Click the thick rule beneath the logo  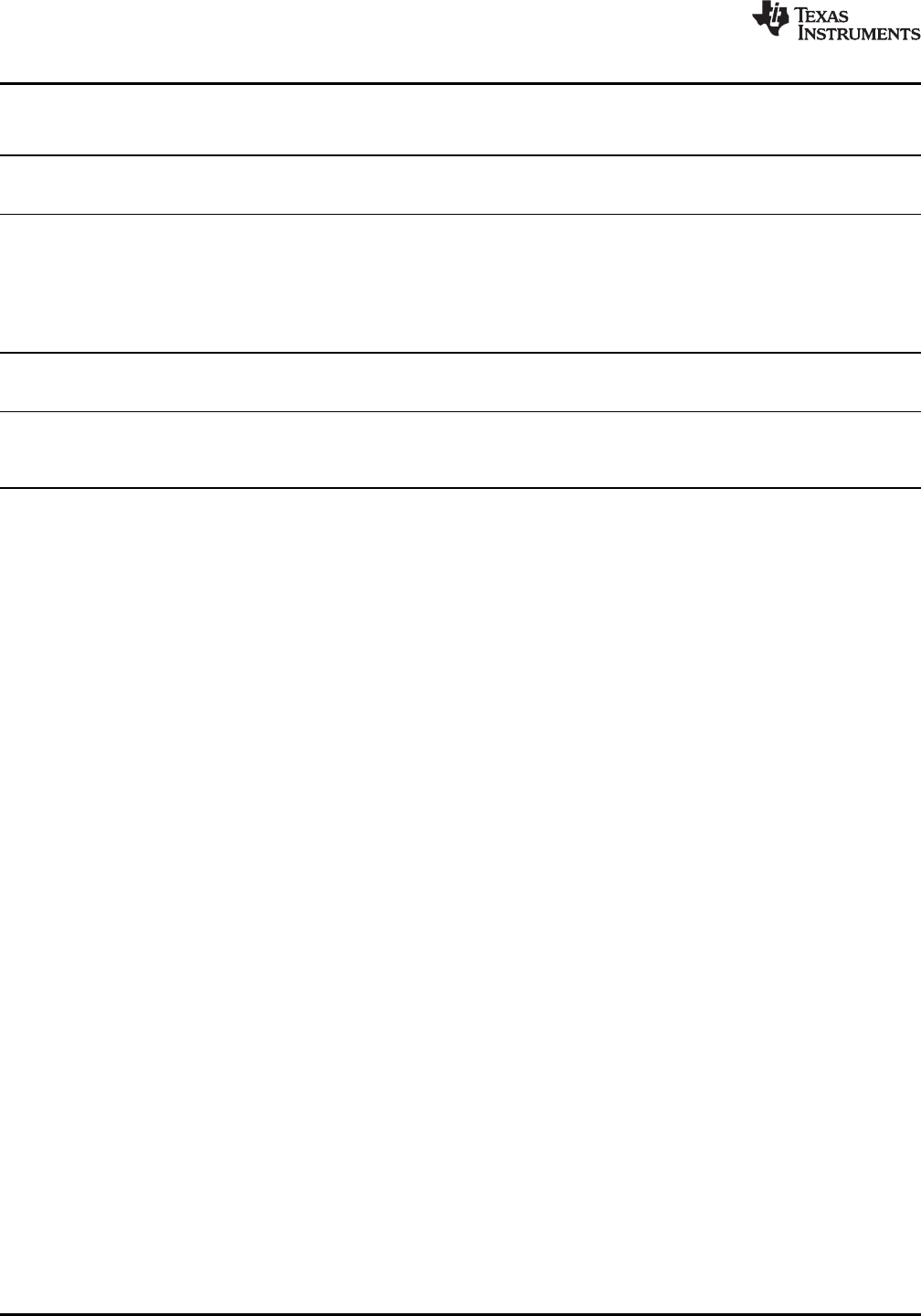[x=460, y=84]
